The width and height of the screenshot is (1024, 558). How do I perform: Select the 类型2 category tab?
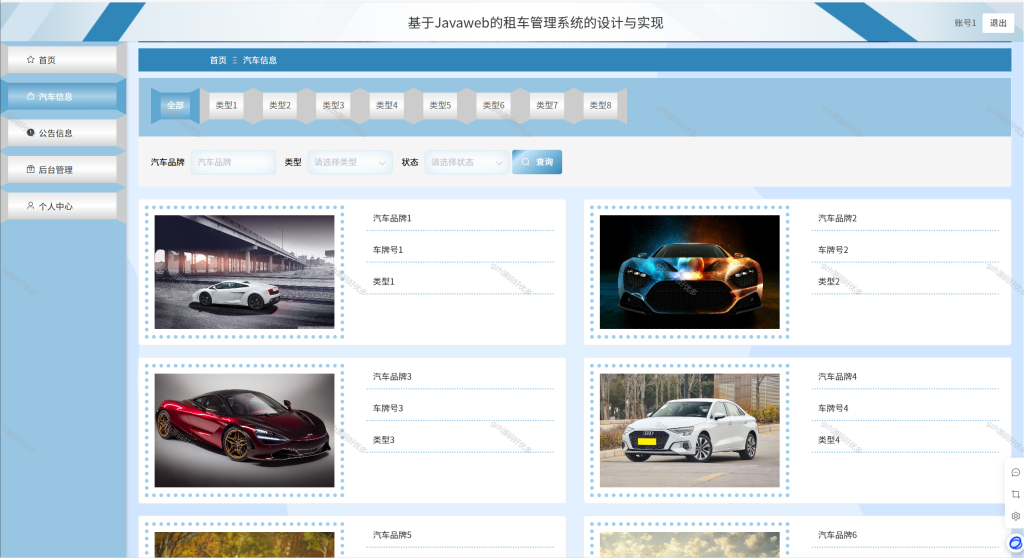pos(280,105)
